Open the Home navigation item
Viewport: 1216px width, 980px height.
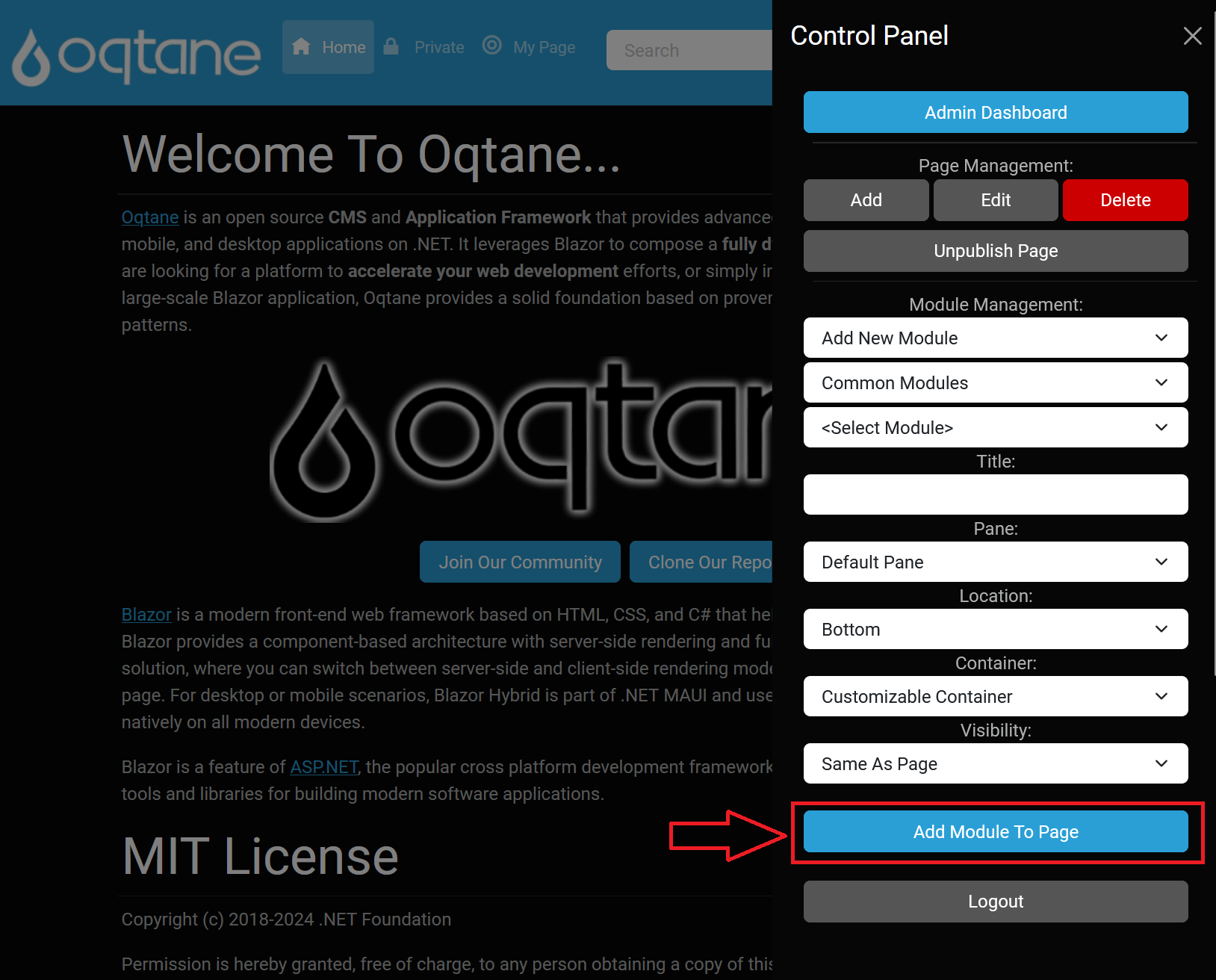(328, 47)
